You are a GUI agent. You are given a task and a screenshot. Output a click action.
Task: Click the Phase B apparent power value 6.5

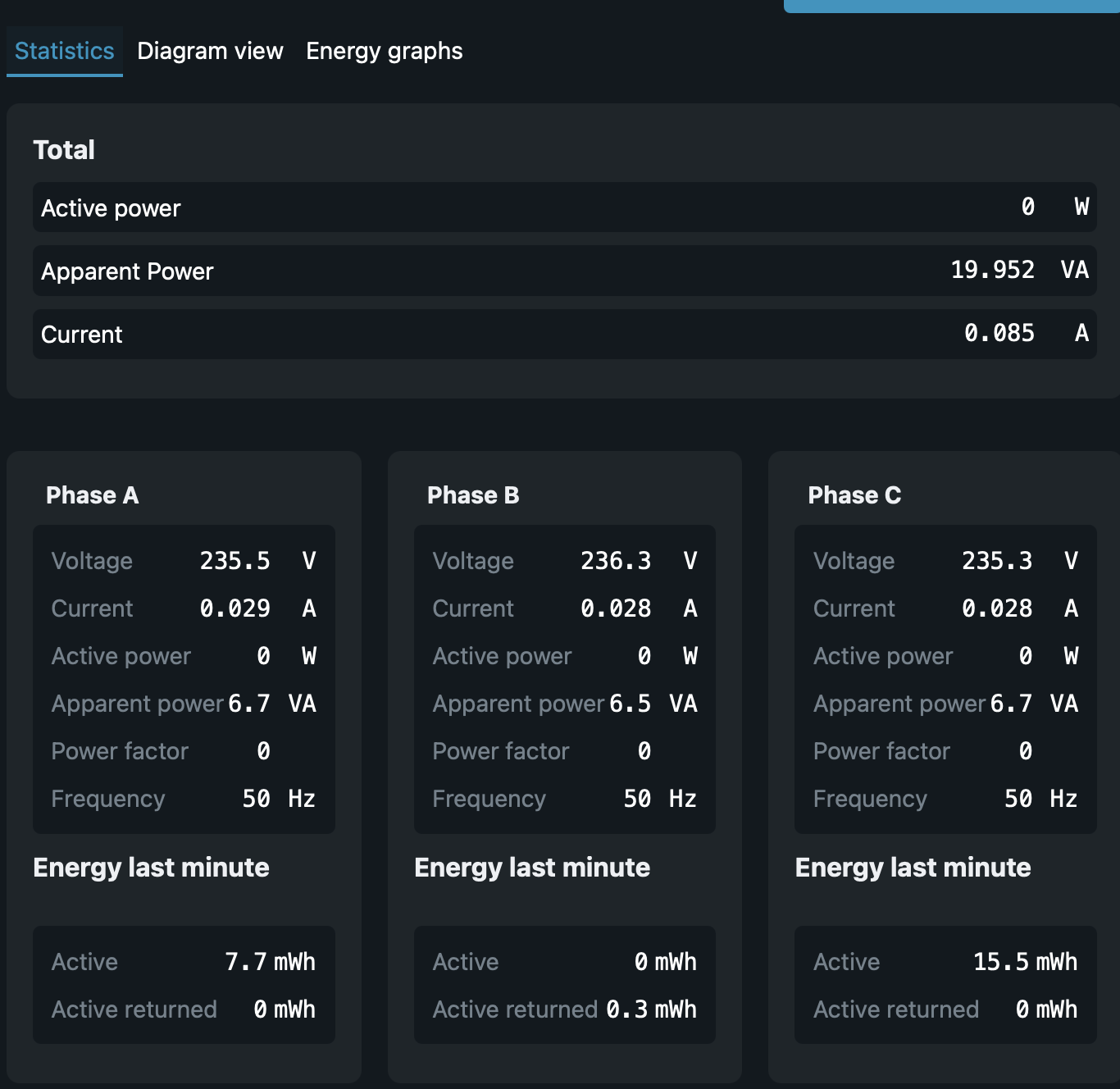coord(630,704)
